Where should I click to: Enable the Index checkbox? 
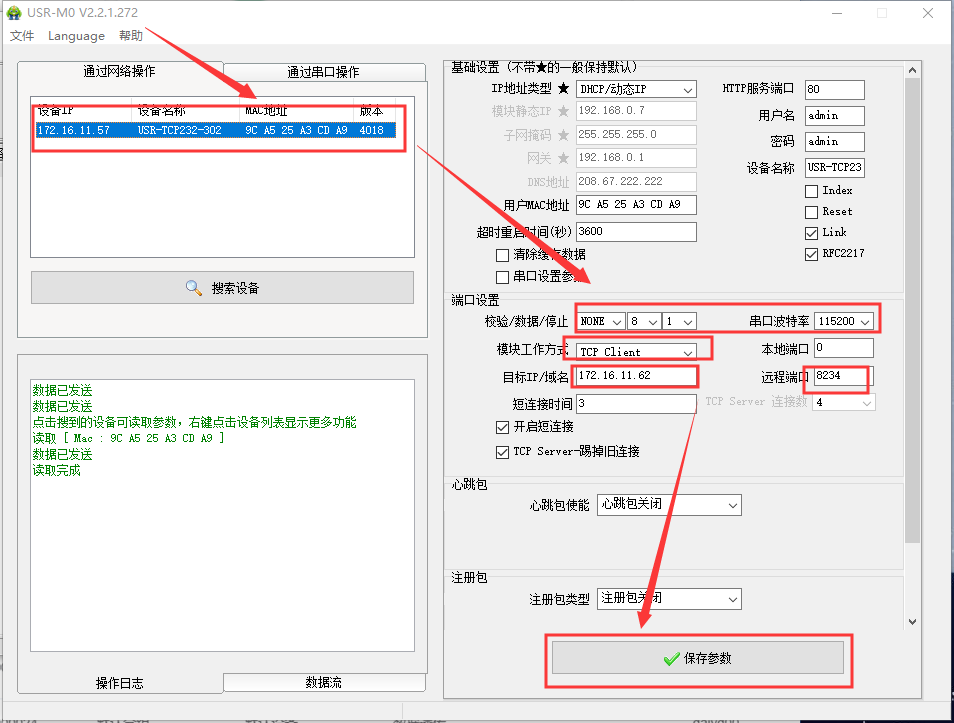(812, 190)
